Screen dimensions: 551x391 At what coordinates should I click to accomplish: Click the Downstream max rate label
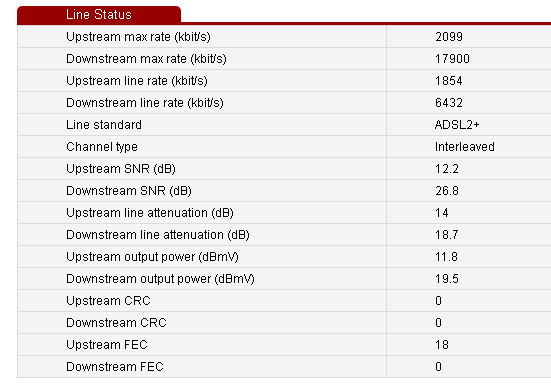(x=146, y=59)
